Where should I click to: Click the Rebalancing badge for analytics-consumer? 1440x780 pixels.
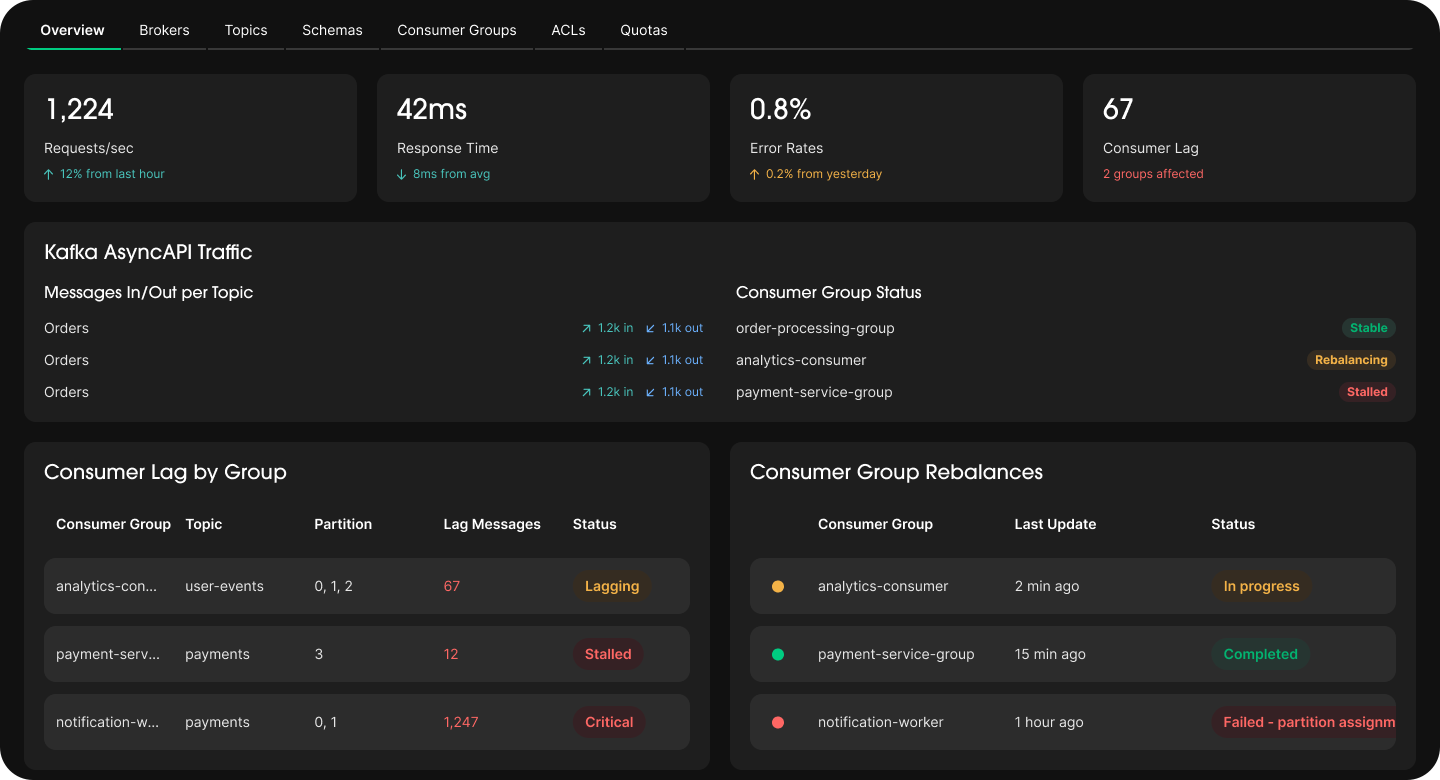tap(1351, 360)
